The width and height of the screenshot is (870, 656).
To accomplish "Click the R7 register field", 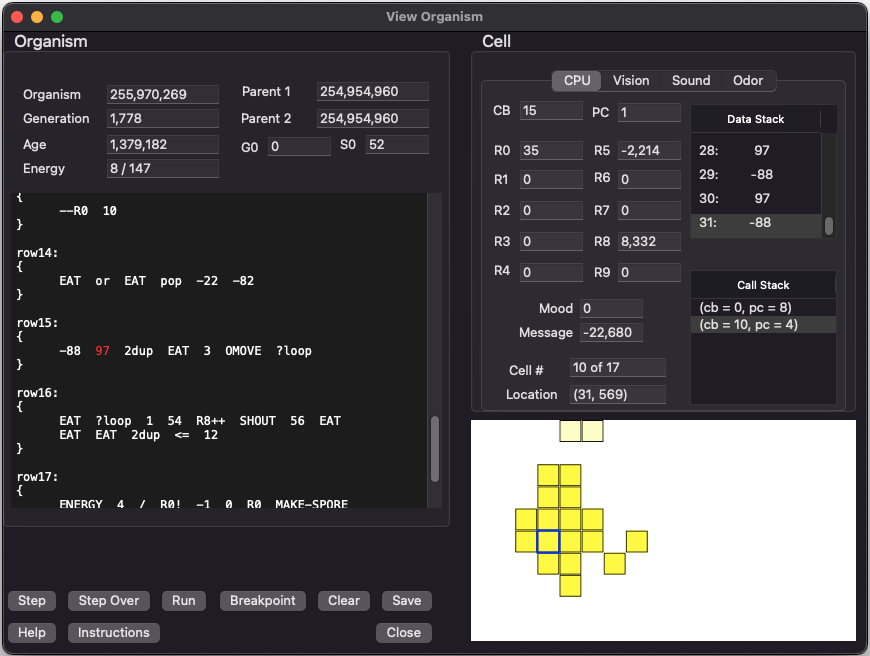I will coord(649,210).
